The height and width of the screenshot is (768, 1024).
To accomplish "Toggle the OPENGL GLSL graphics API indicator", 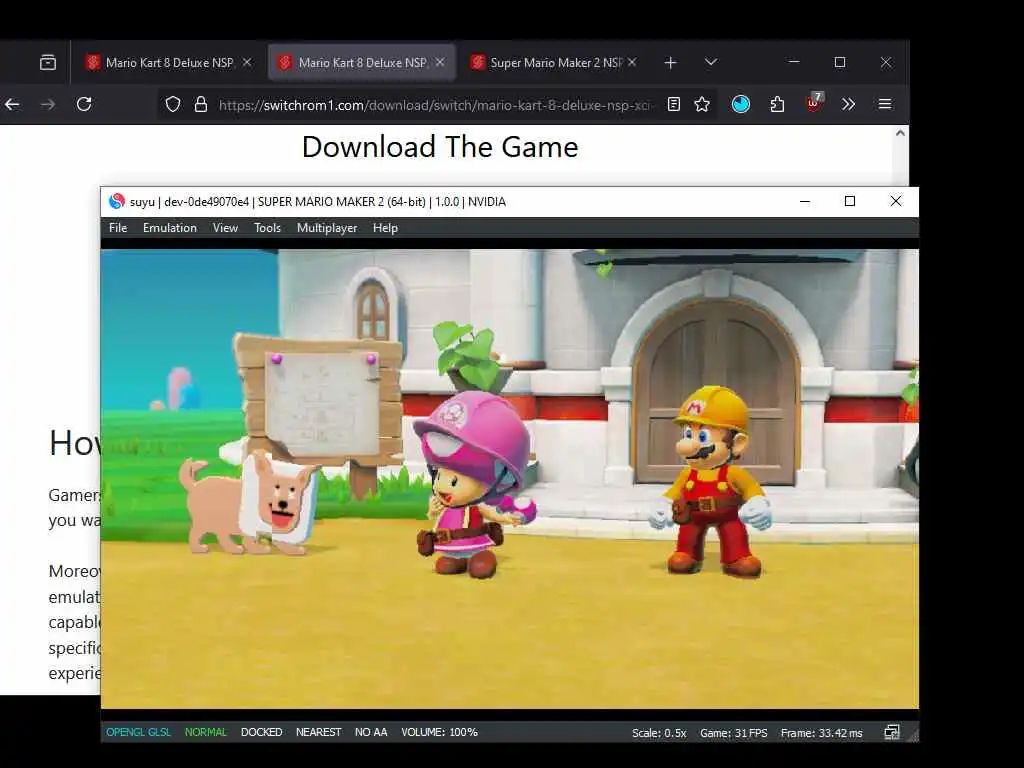I will coord(138,732).
